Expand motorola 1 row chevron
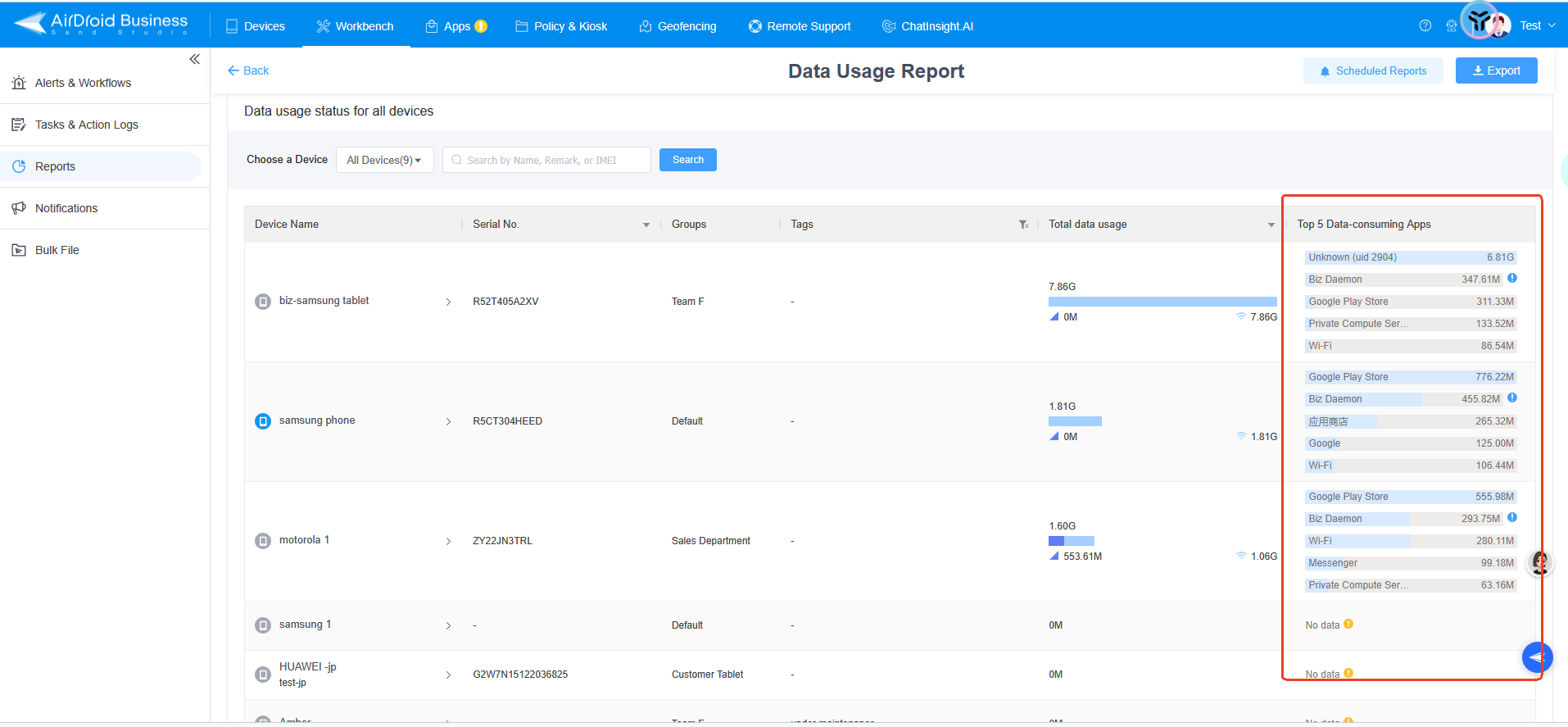This screenshot has width=1568, height=727. (448, 541)
